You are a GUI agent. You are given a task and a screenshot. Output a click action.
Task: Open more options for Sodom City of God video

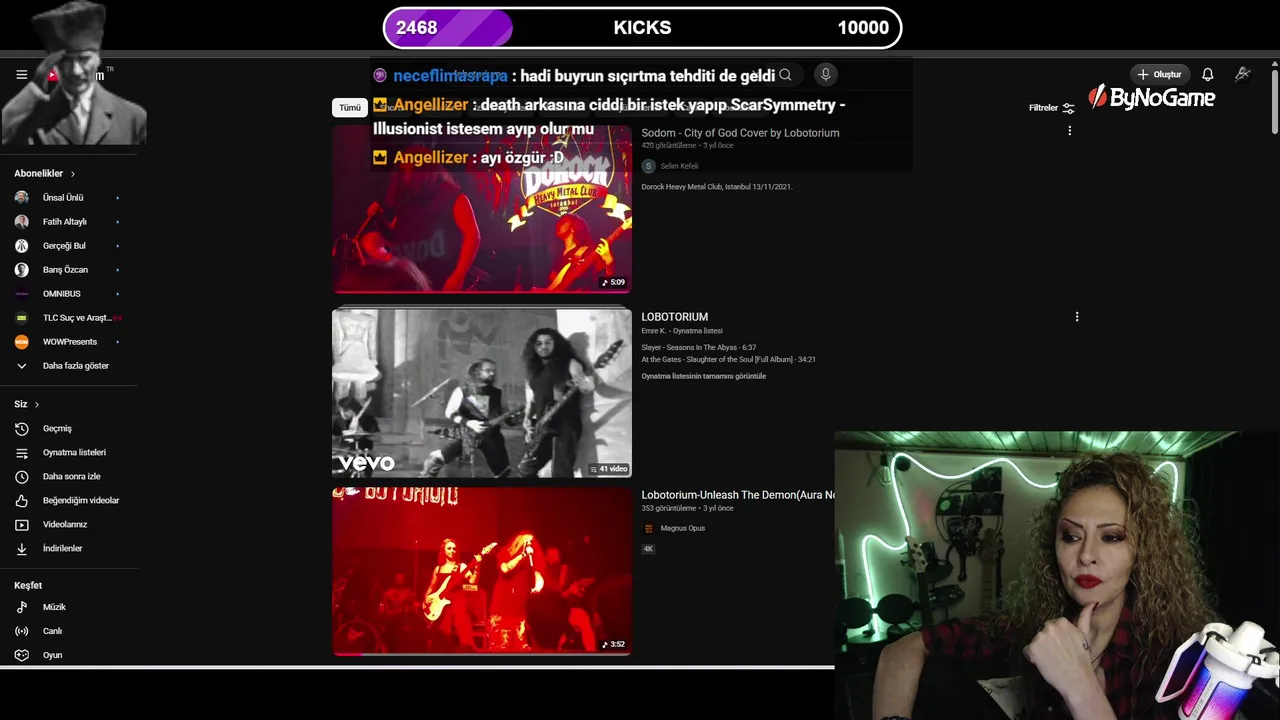click(x=1070, y=131)
